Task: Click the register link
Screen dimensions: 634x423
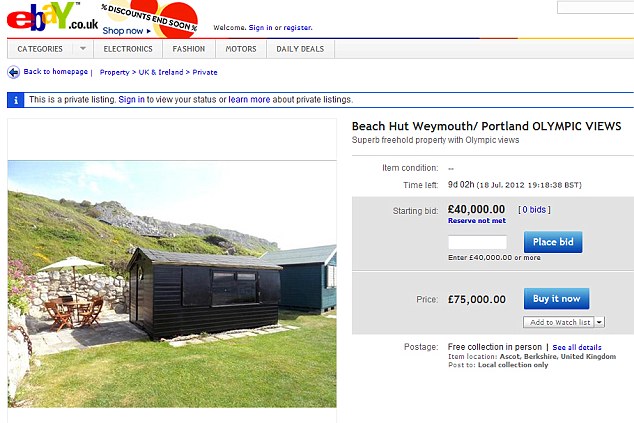Action: tap(298, 28)
